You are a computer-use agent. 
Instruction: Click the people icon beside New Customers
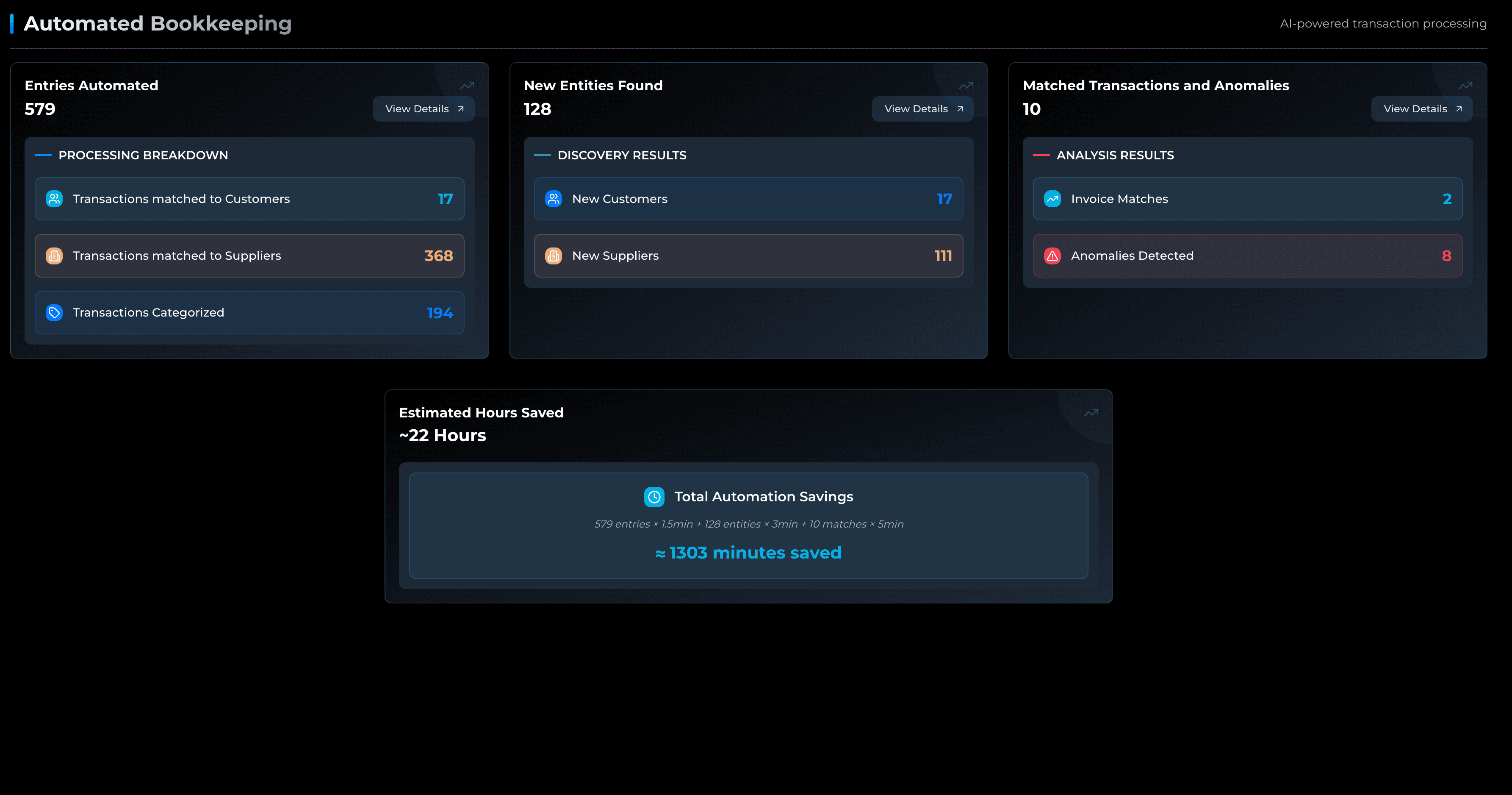pyautogui.click(x=554, y=199)
